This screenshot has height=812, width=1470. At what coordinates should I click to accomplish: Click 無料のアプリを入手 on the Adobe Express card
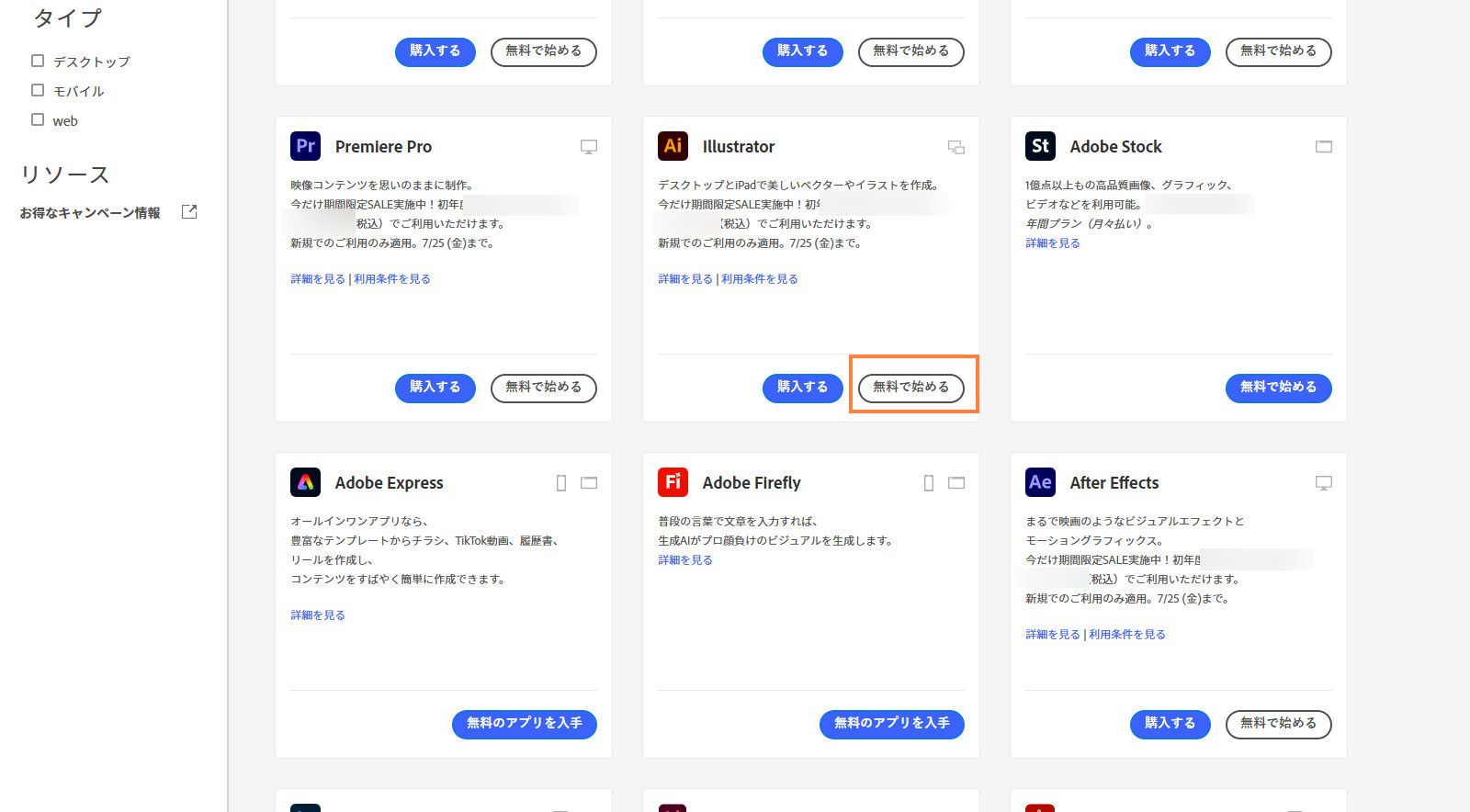pos(525,724)
